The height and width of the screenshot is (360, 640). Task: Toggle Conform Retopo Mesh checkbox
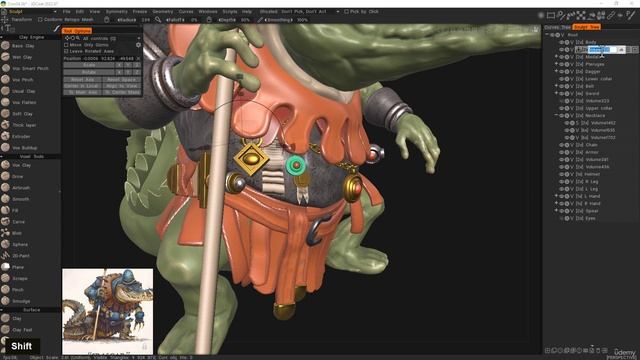40,19
